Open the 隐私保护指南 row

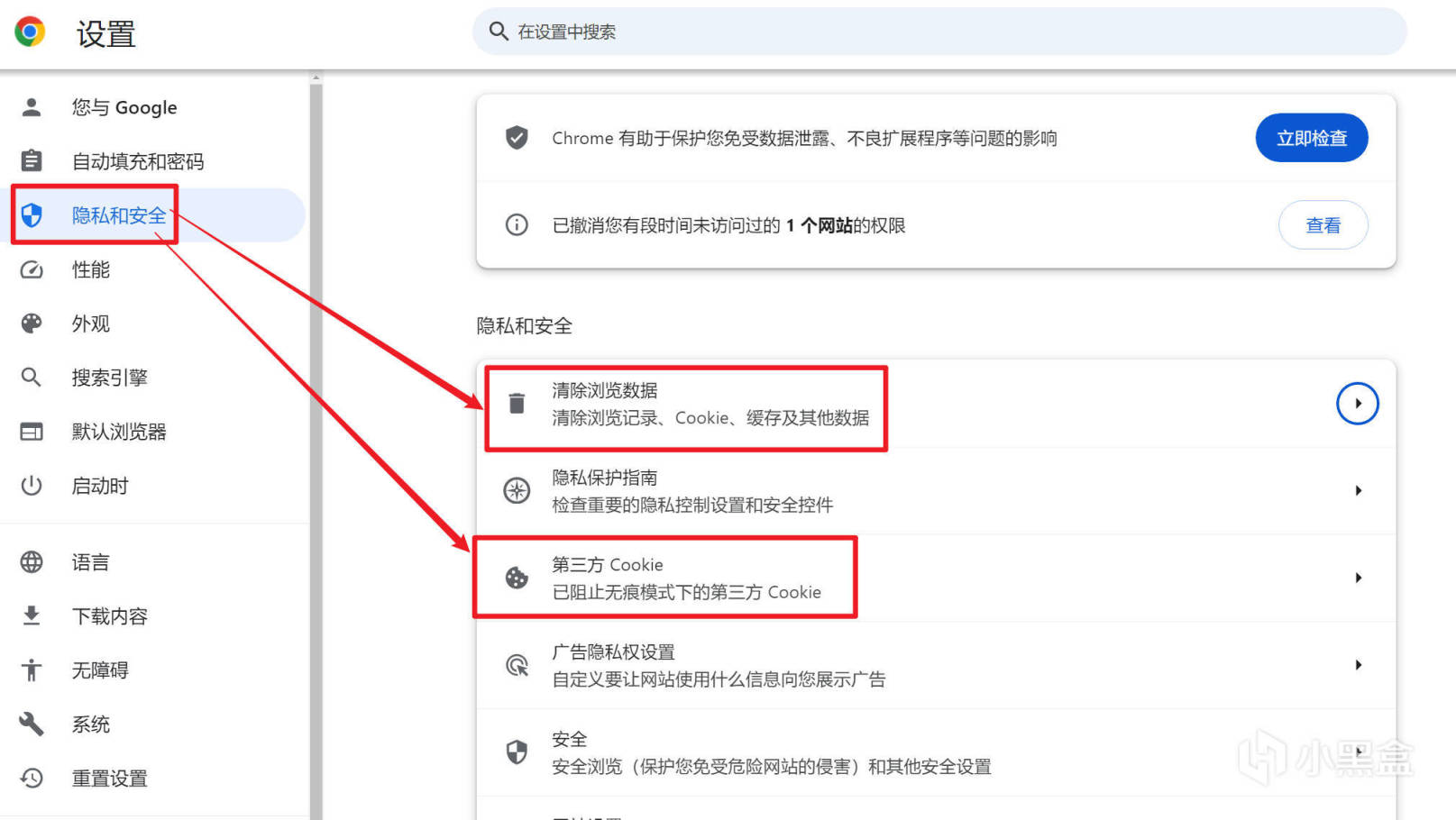click(x=936, y=490)
